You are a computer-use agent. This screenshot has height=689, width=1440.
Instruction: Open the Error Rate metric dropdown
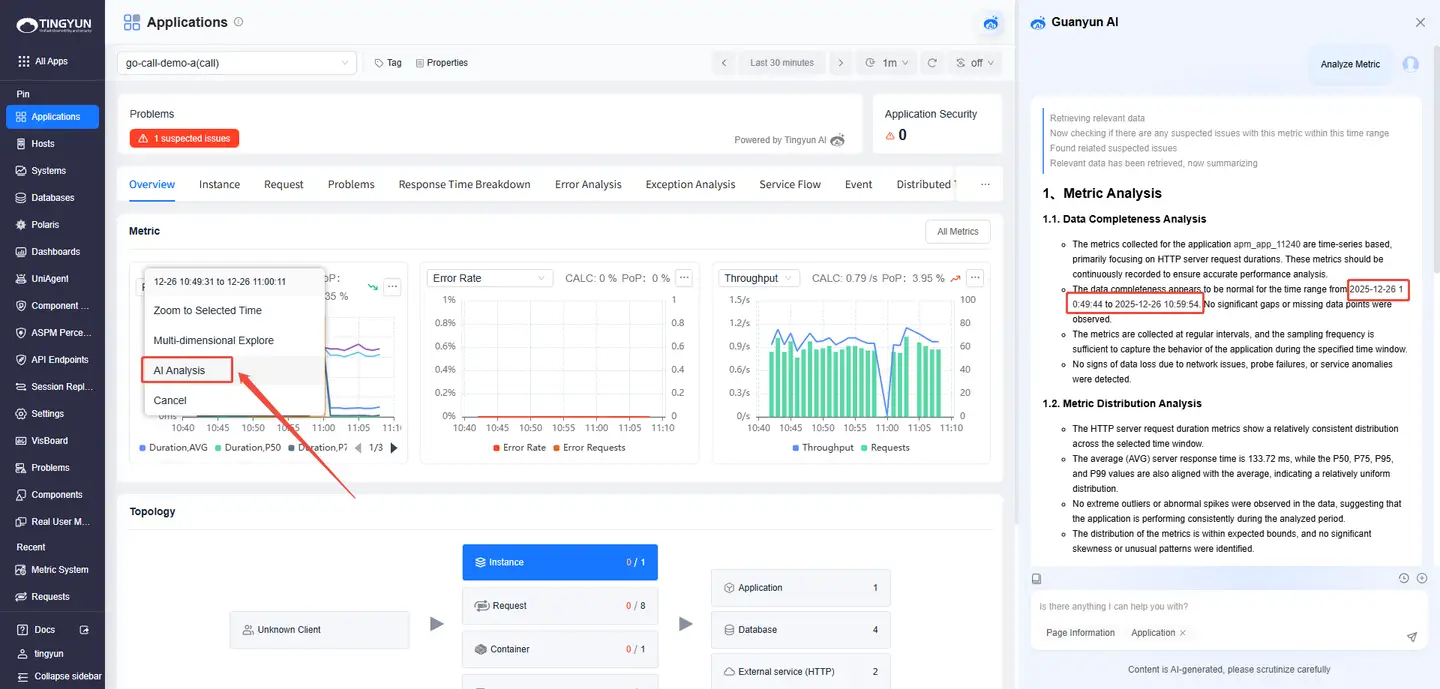pos(489,278)
